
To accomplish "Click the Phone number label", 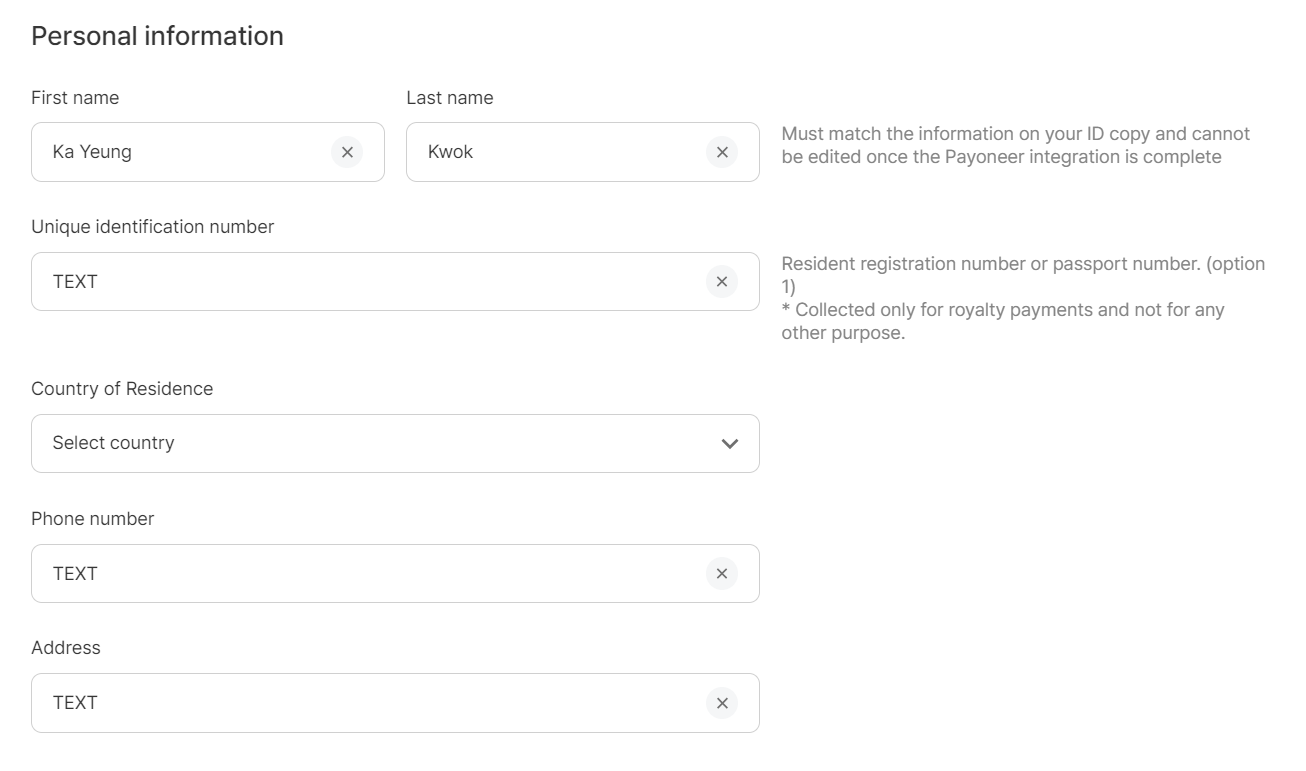I will (92, 519).
